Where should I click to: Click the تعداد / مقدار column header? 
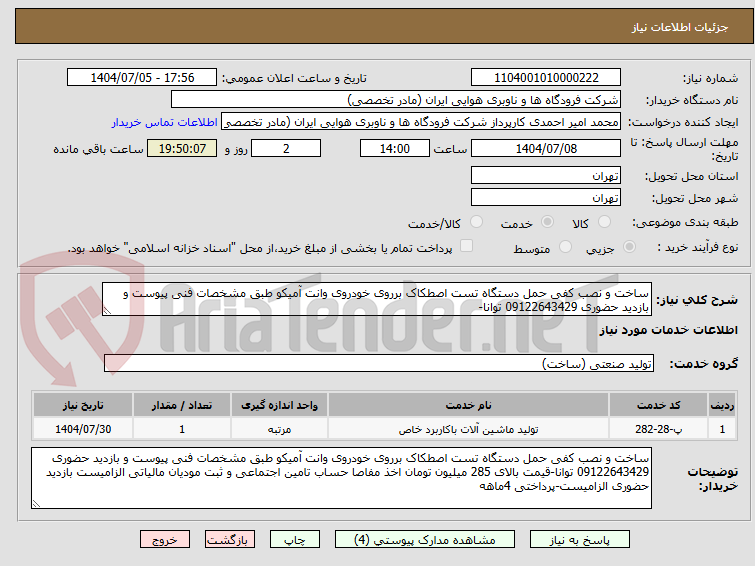pos(182,405)
